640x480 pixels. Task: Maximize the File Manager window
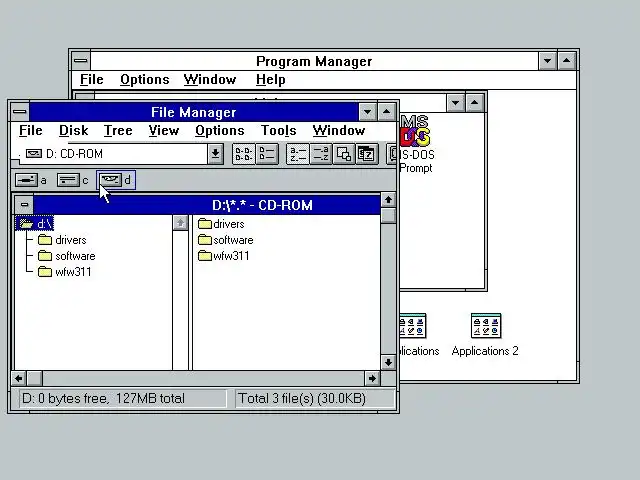[386, 112]
